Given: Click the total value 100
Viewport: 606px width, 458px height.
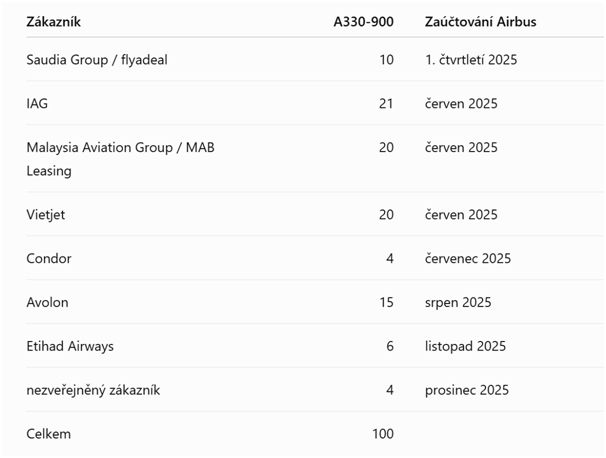Looking at the screenshot, I should coord(383,434).
